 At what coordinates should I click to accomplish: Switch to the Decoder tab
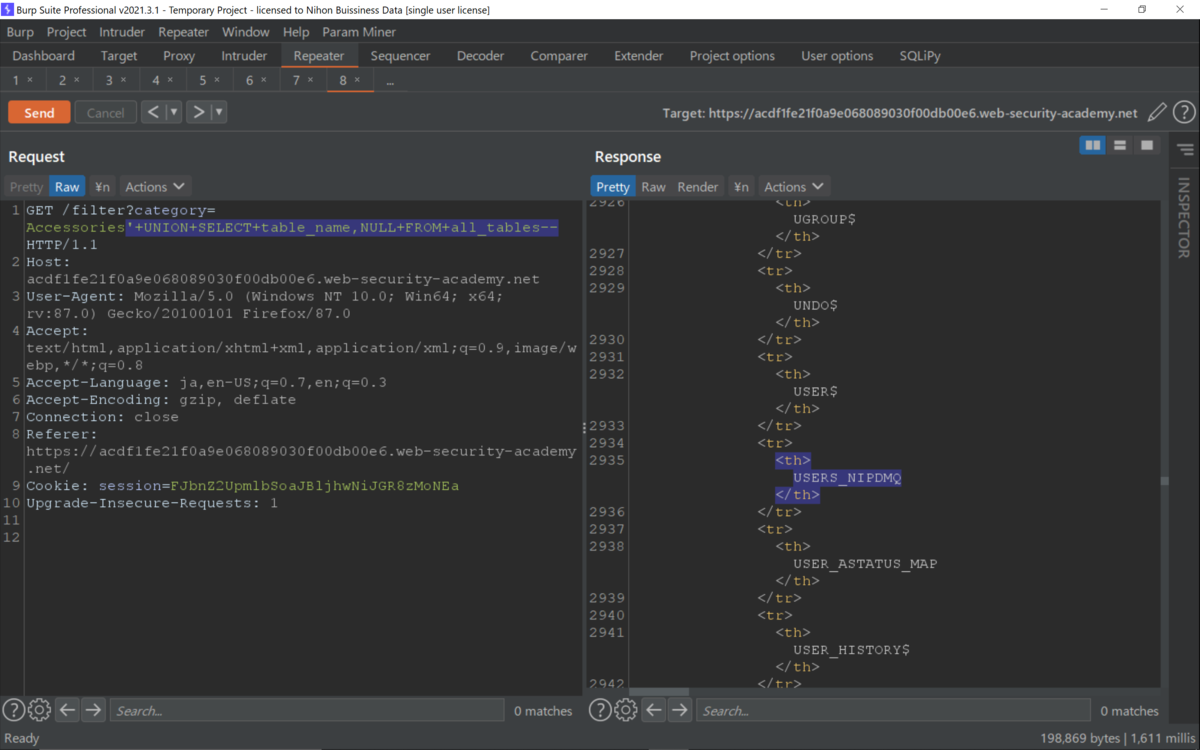(480, 56)
